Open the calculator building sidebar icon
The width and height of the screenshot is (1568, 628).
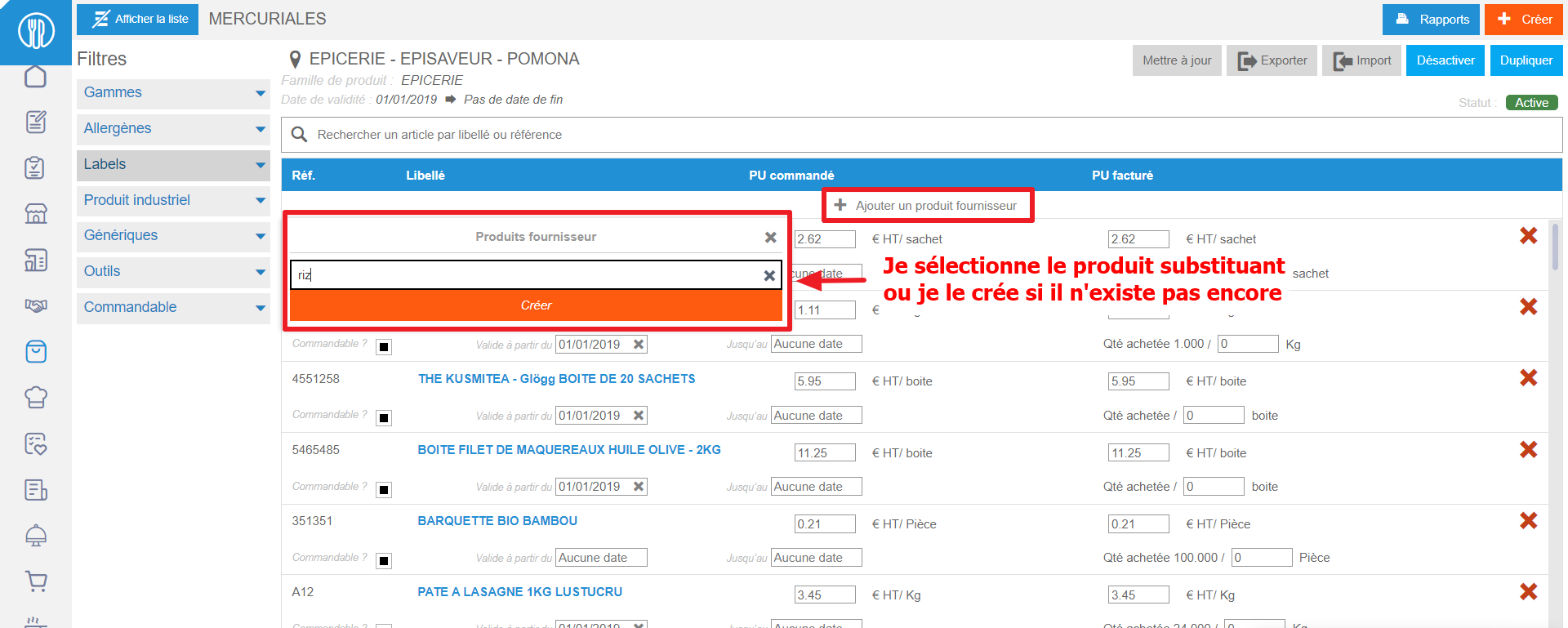(35, 260)
